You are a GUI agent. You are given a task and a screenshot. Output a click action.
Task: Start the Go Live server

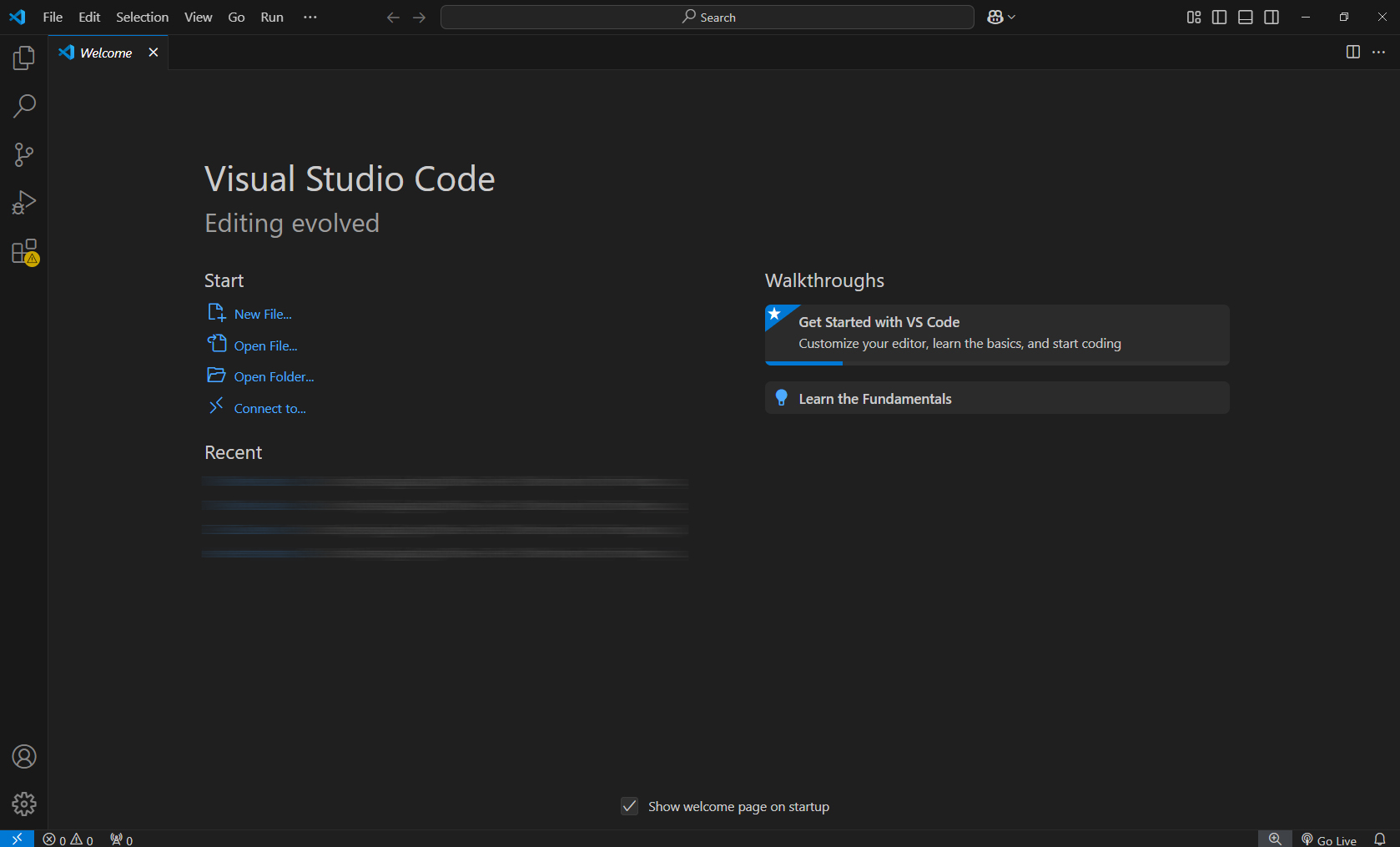(1328, 840)
